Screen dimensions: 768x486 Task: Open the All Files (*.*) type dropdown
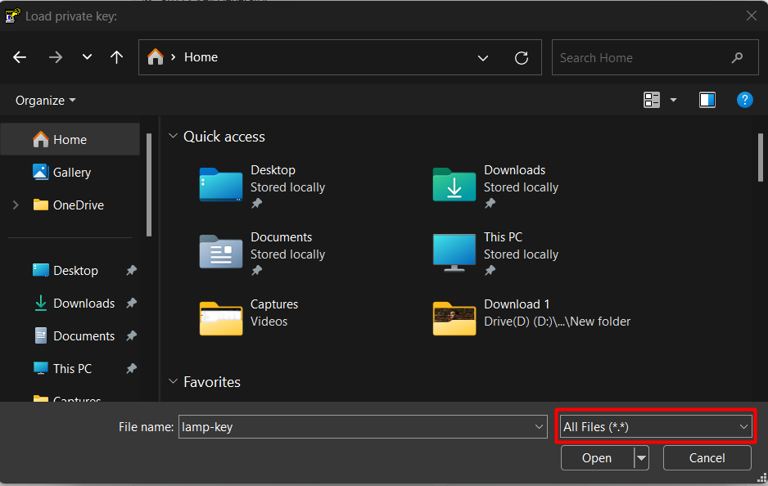click(x=655, y=427)
